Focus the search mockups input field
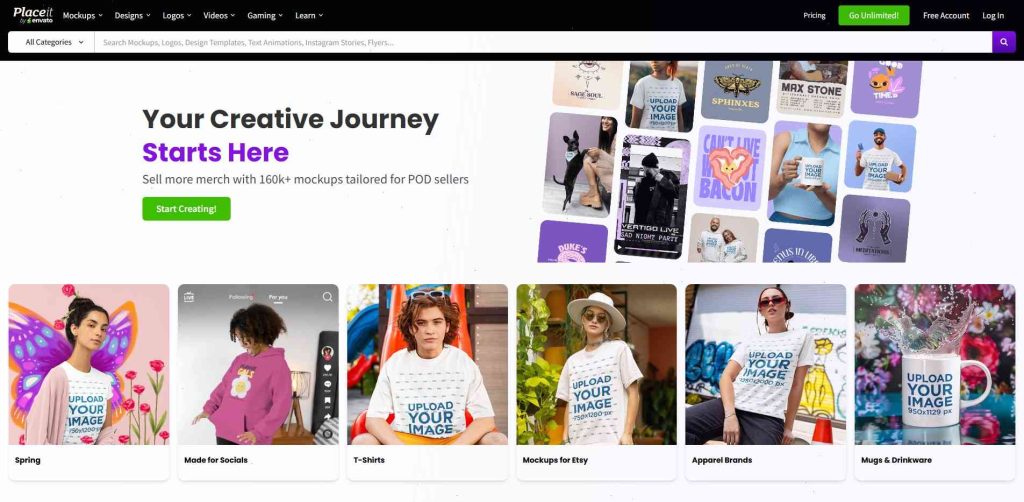 (543, 42)
